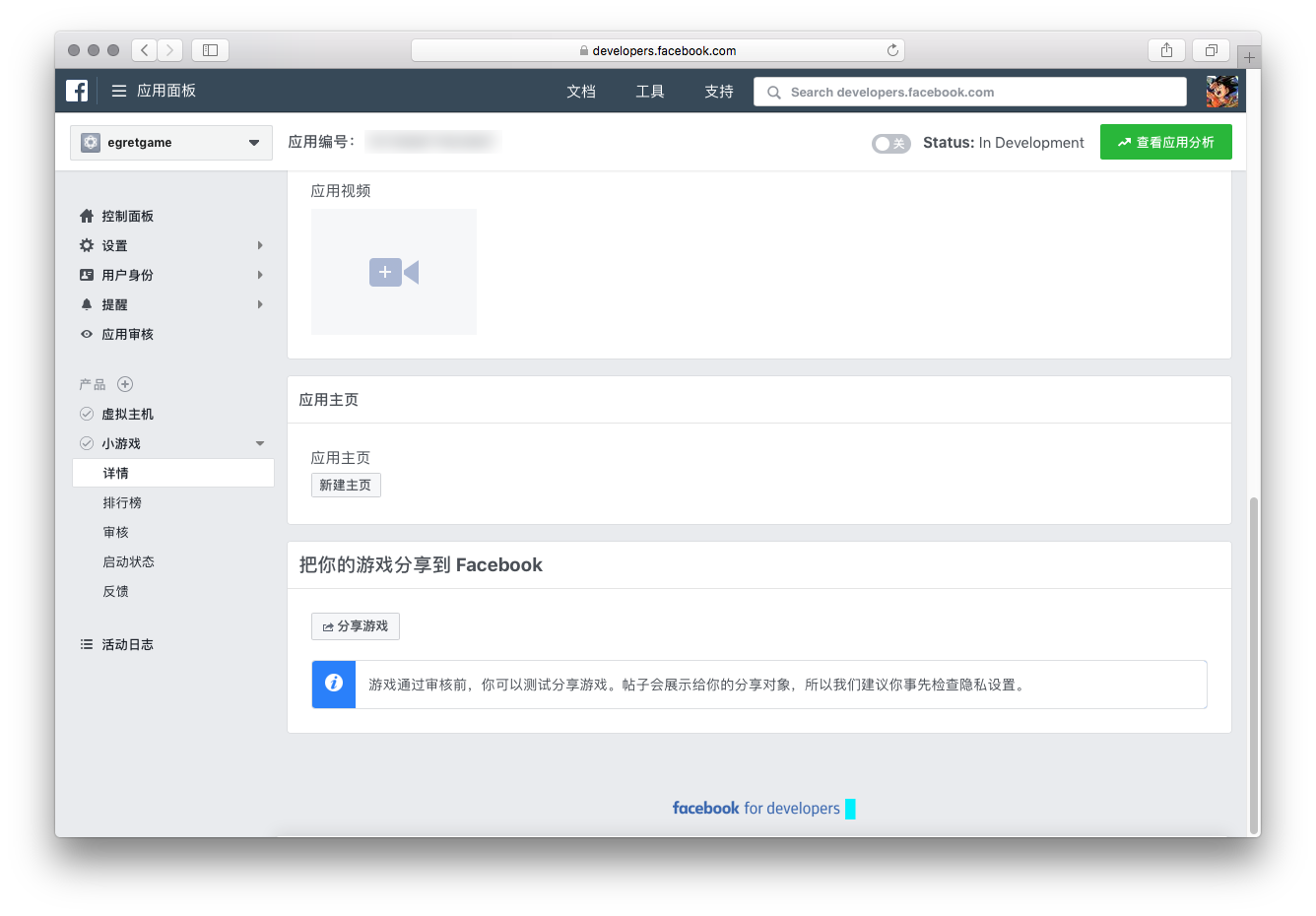The image size is (1316, 916).
Task: Click the green 查看应用分析 button
Action: click(1165, 142)
